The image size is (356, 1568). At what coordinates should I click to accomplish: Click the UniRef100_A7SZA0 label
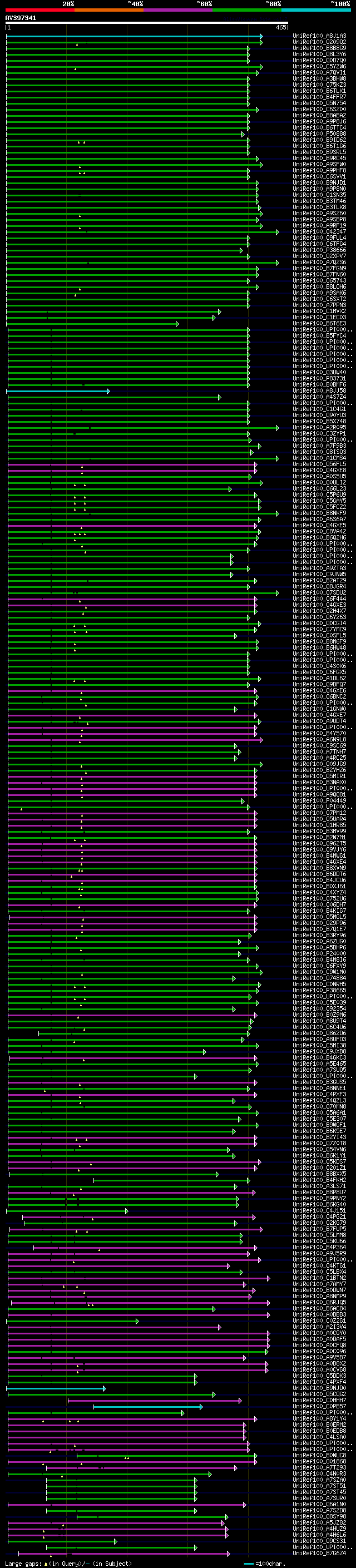[319, 1480]
